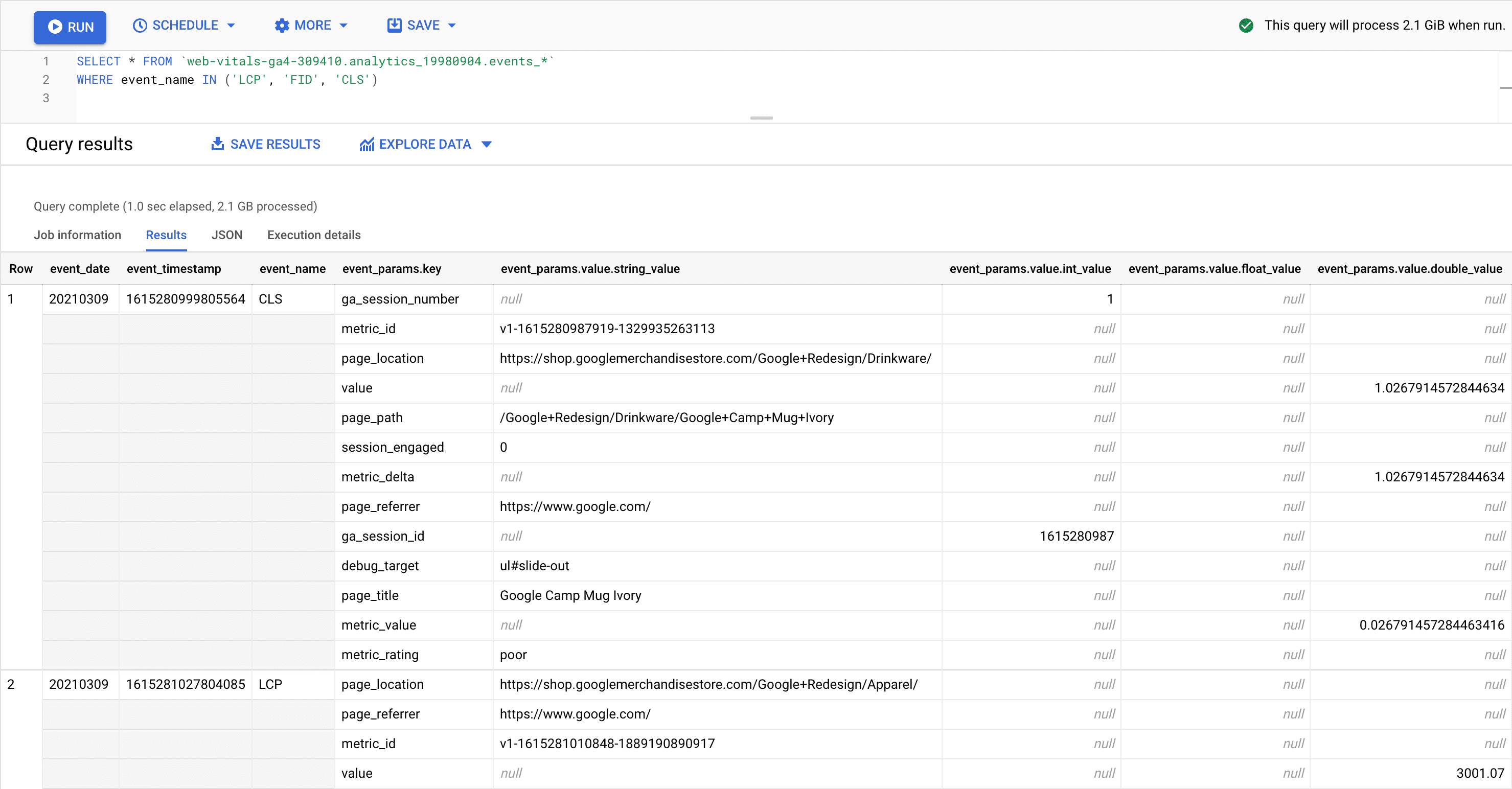Open the Save dropdown arrow

point(451,25)
